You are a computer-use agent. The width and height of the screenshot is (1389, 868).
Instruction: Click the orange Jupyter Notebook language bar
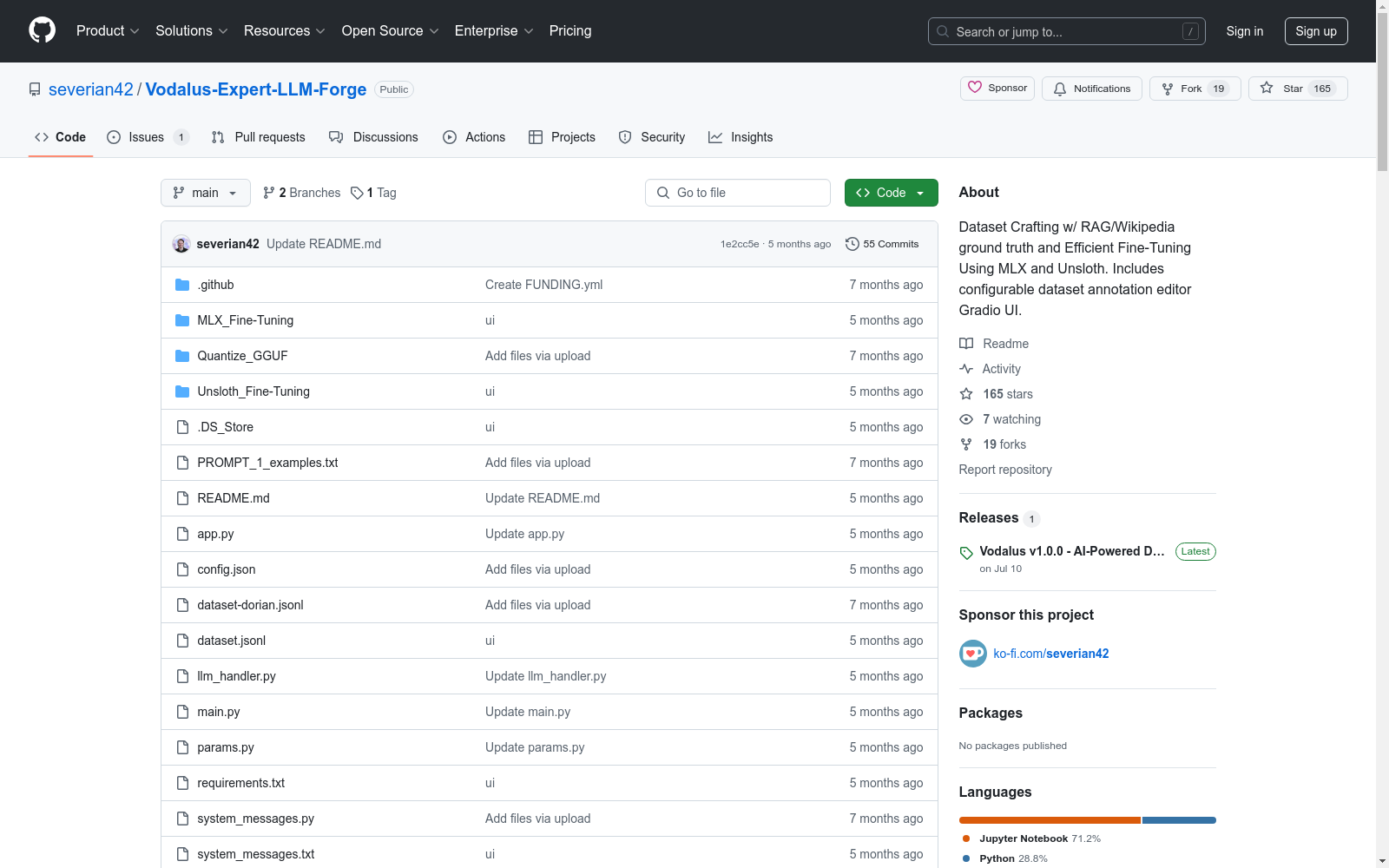pos(1050,820)
